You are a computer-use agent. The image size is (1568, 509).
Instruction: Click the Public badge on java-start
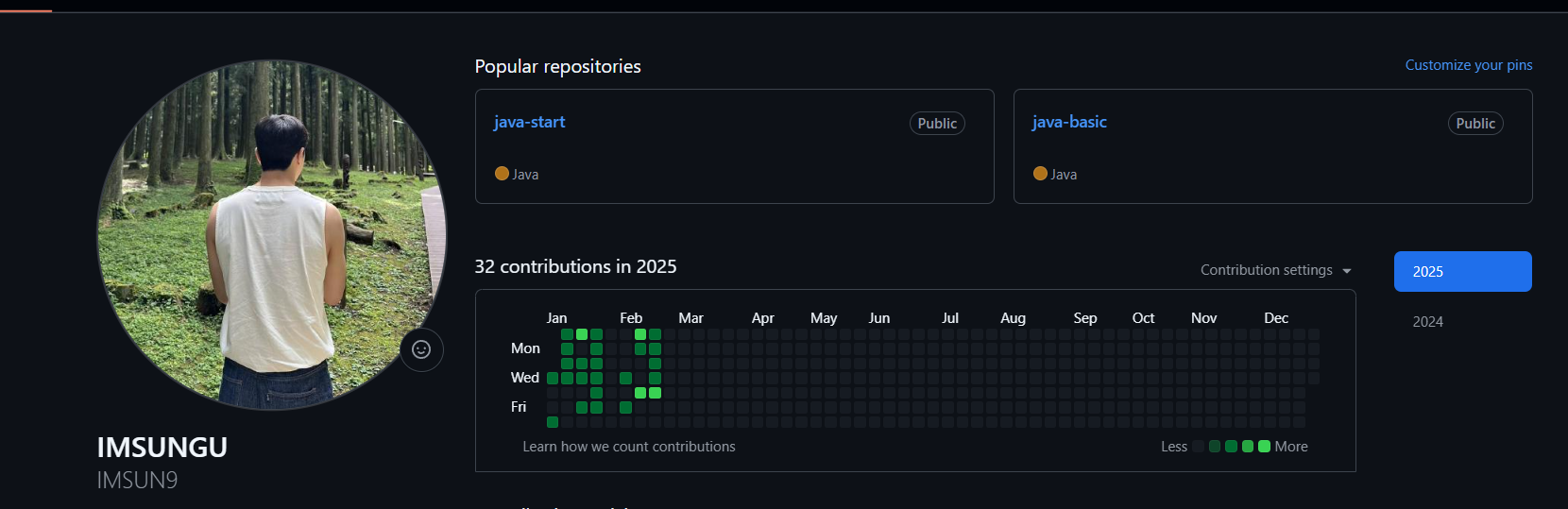[936, 124]
